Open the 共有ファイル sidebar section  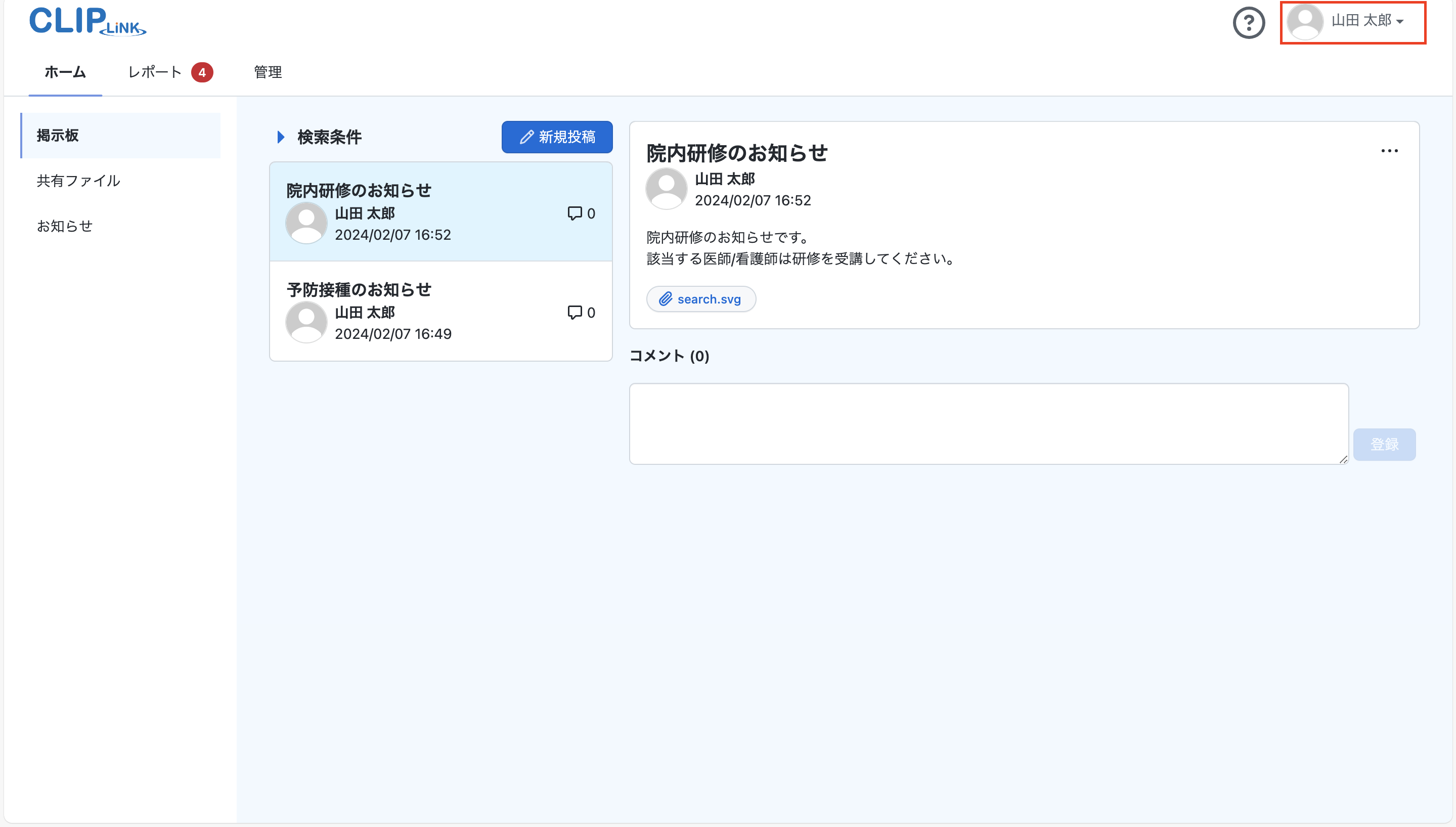tap(78, 181)
